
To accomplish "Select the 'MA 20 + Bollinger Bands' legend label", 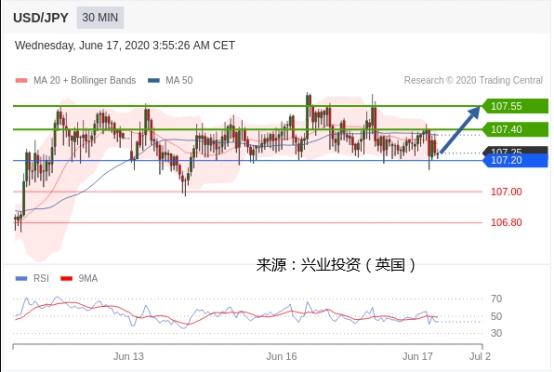I will click(x=85, y=81).
